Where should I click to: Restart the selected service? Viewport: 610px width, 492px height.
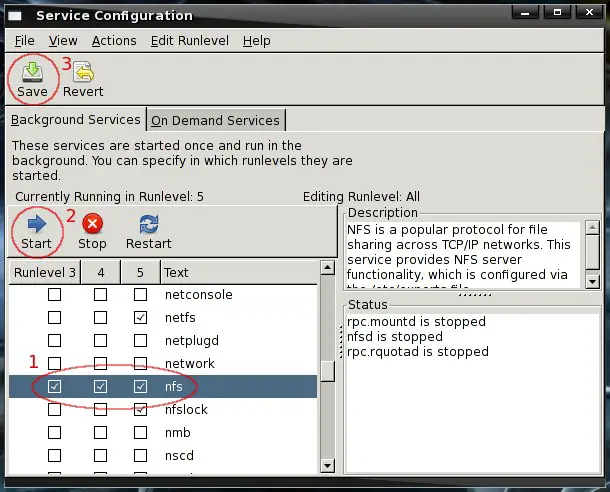pos(148,231)
